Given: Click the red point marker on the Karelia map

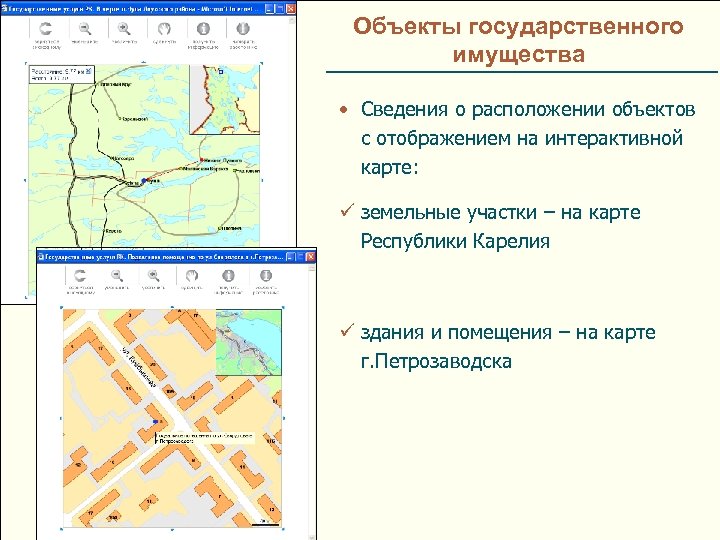Looking at the screenshot, I should 202,160.
